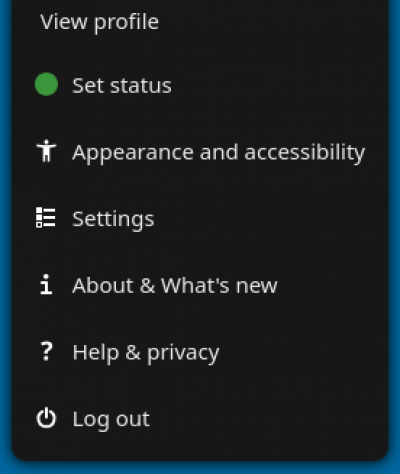Open Appearance and accessibility

coord(200,152)
